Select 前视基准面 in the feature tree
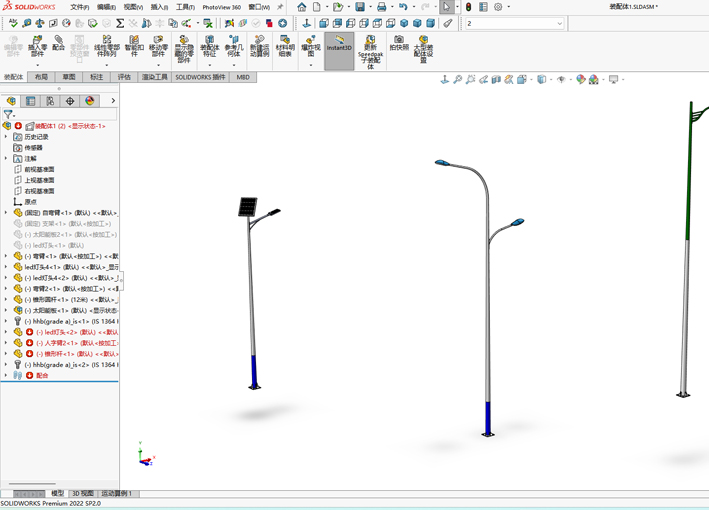The height and width of the screenshot is (510, 709). pyautogui.click(x=39, y=169)
